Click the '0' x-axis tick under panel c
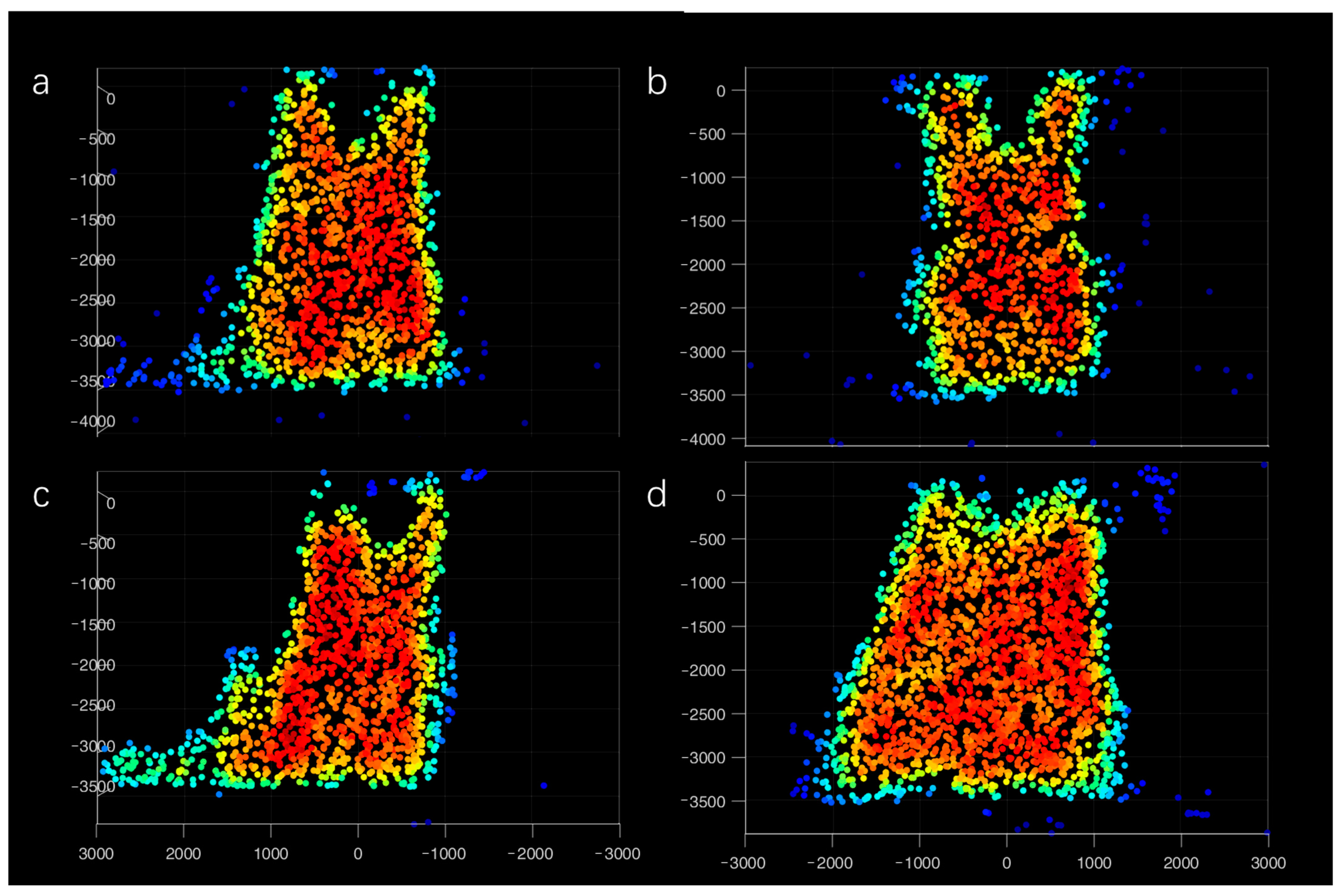This screenshot has width=1341, height=896. pyautogui.click(x=358, y=854)
